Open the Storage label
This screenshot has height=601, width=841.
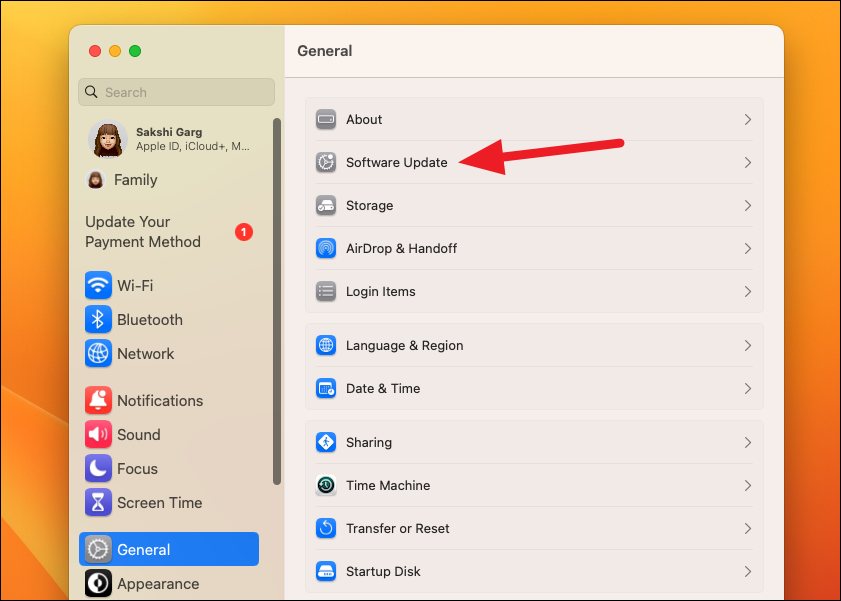(x=370, y=205)
